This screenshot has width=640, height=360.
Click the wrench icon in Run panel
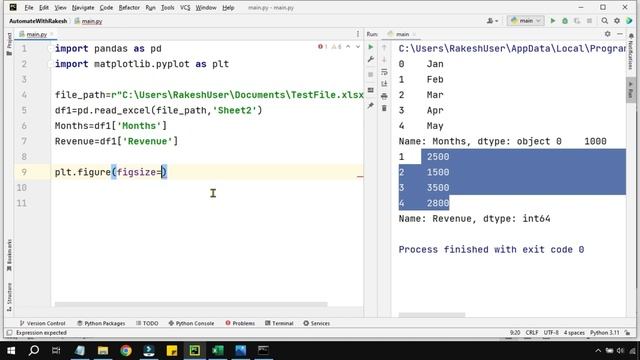[x=371, y=60]
